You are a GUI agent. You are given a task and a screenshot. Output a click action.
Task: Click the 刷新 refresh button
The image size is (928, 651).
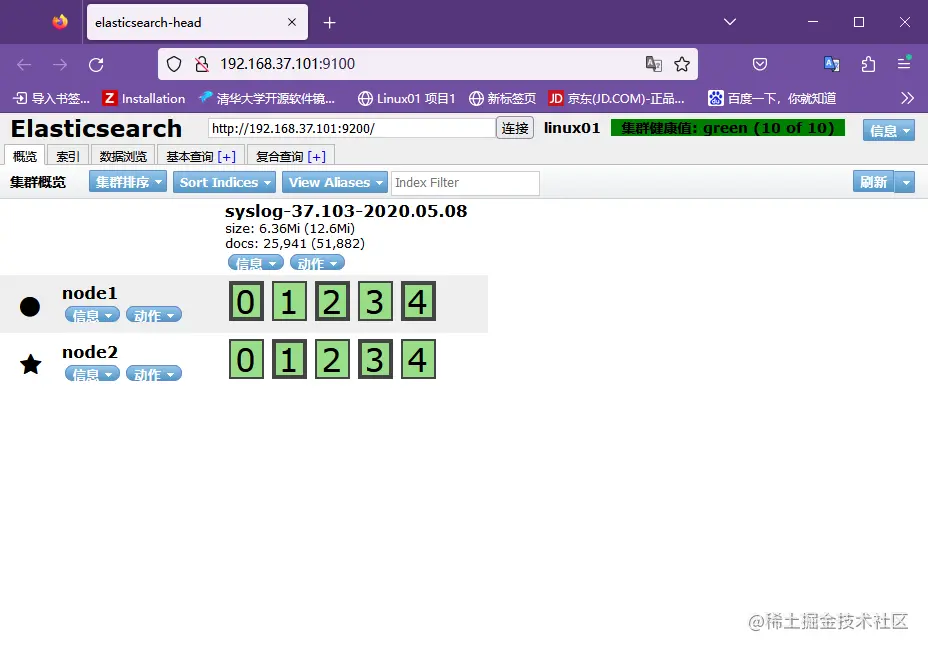coord(873,182)
